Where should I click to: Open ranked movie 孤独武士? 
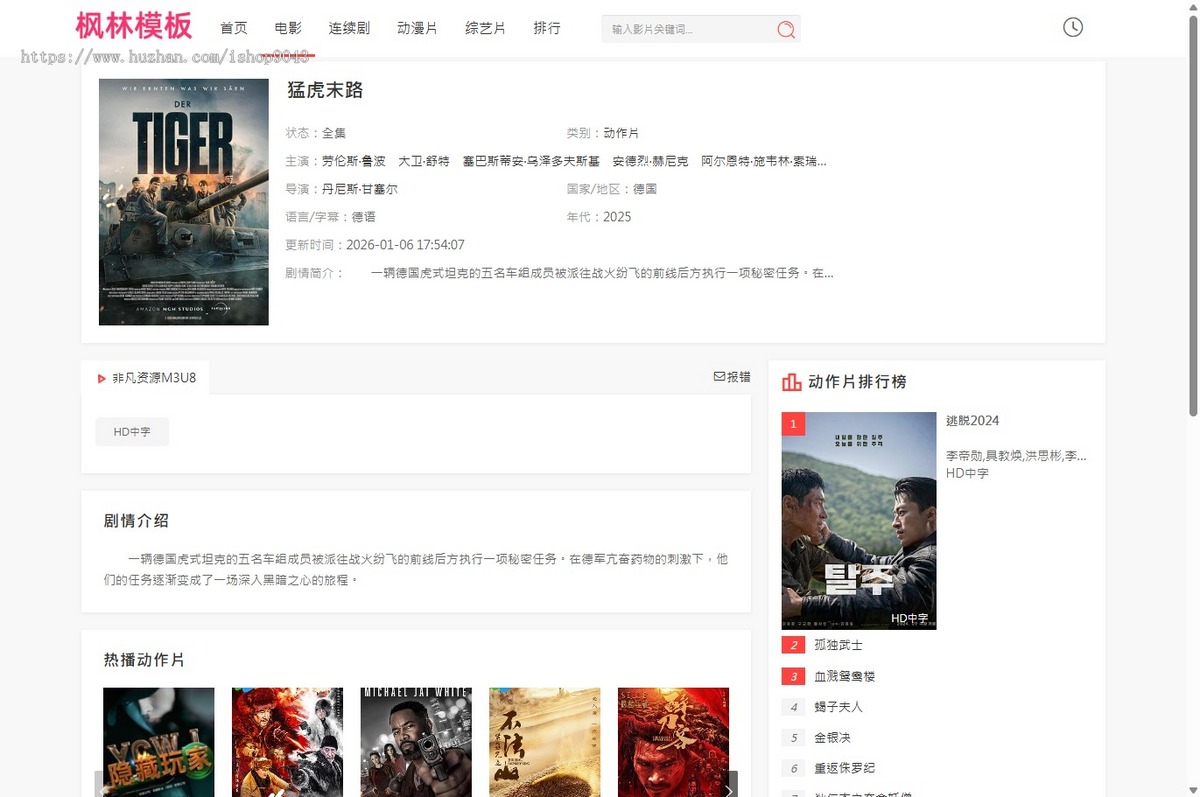pos(838,646)
